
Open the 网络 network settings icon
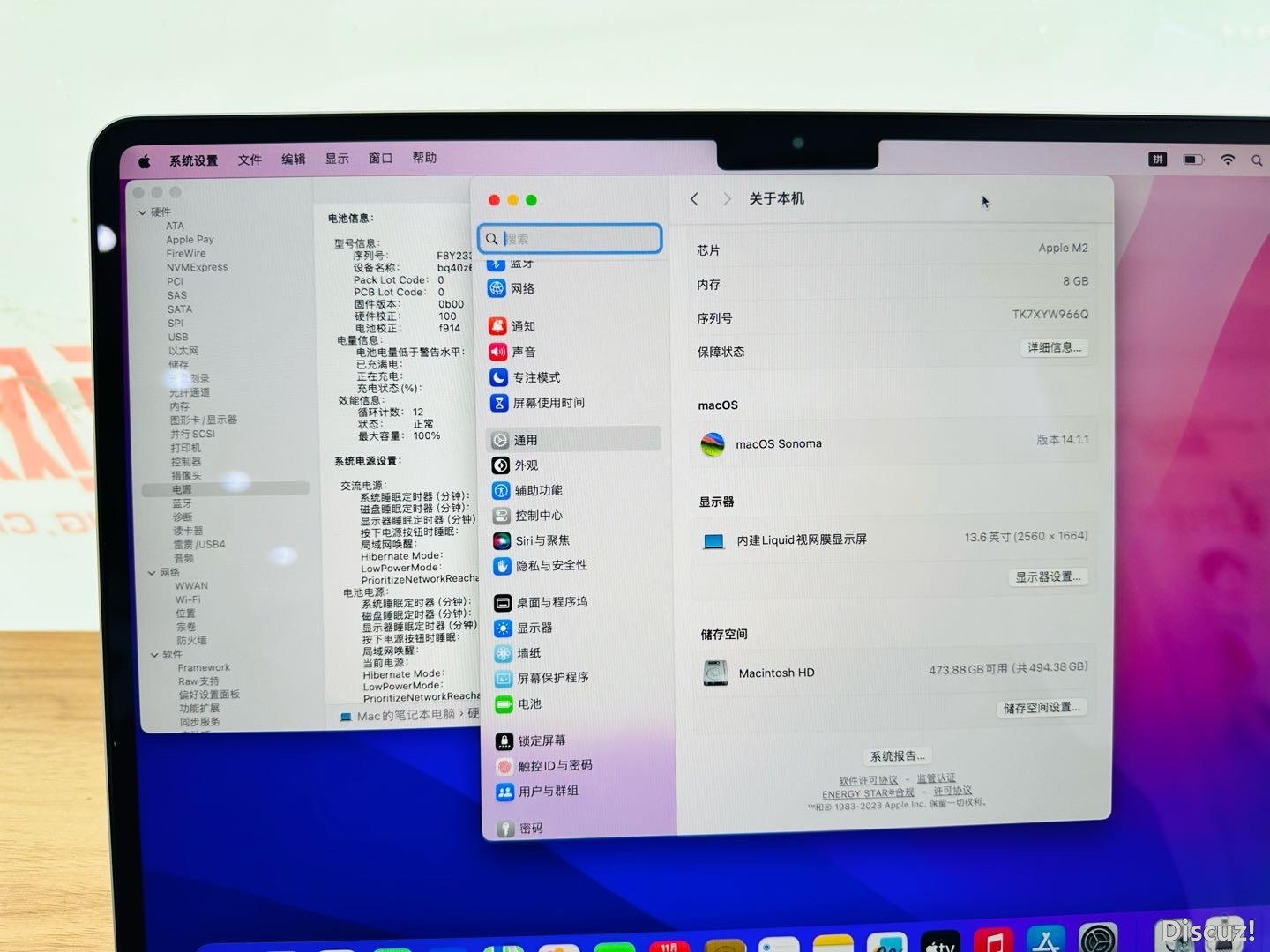coord(497,288)
